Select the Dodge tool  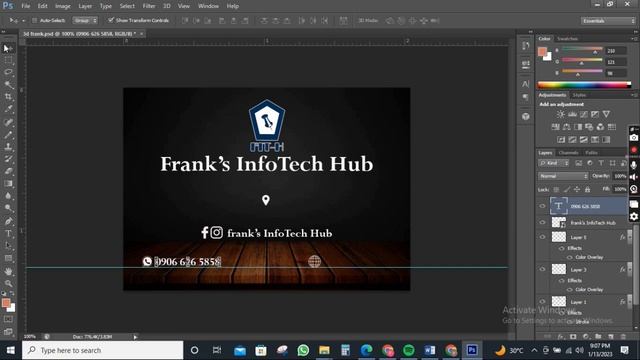pos(8,208)
